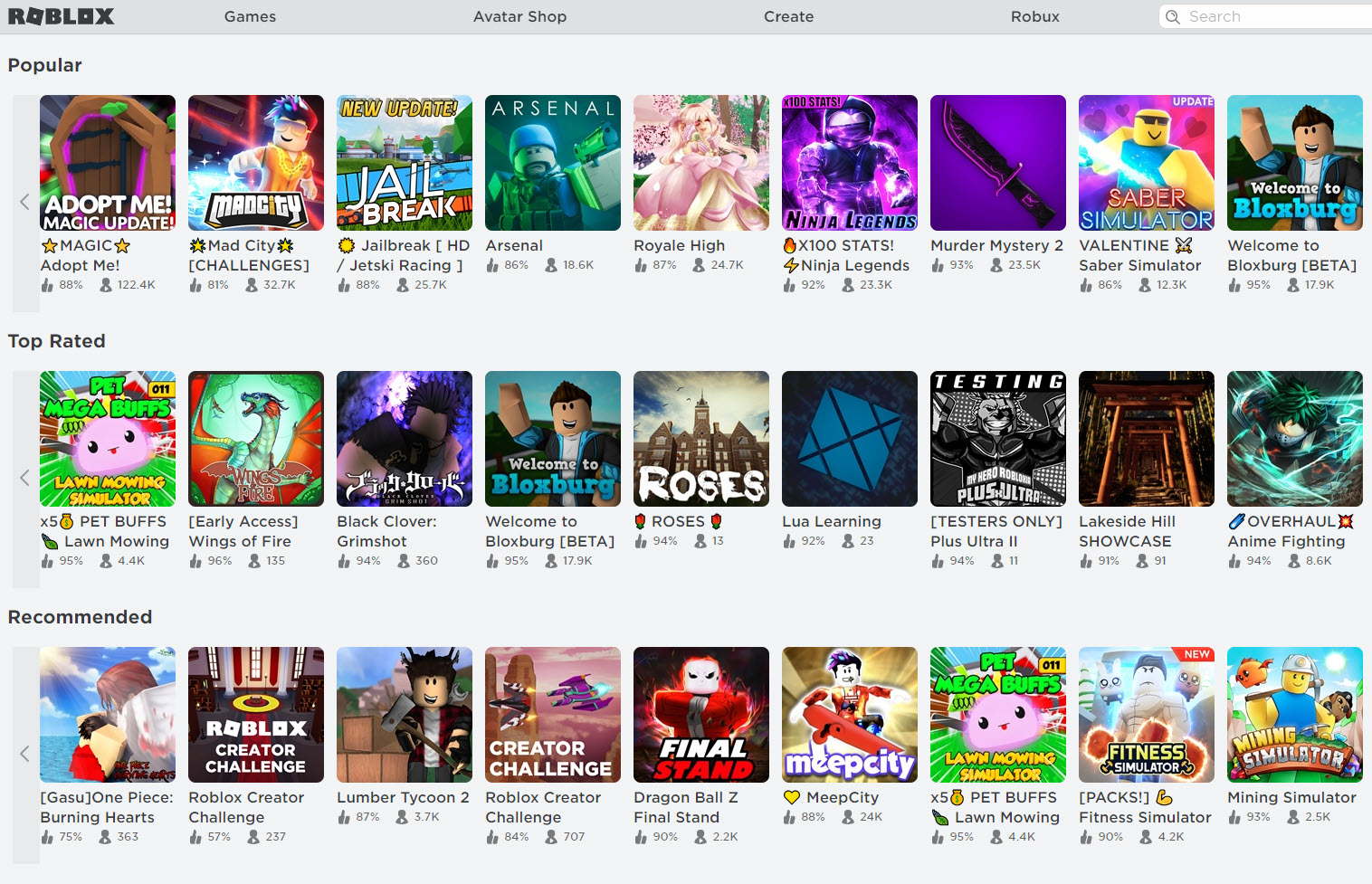Open the Royale High game thumbnail
This screenshot has width=1372, height=884.
[701, 163]
